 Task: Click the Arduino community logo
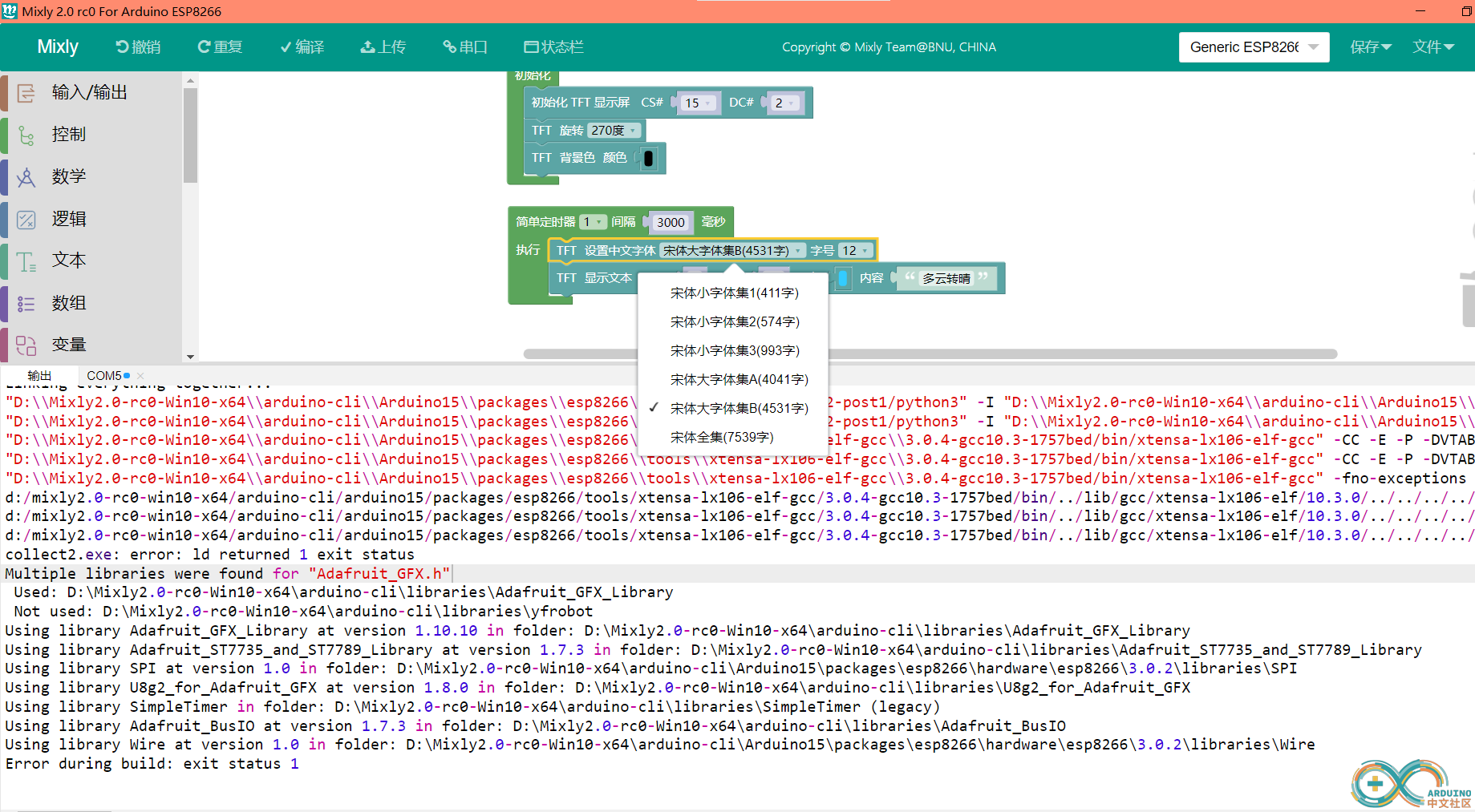1412,783
